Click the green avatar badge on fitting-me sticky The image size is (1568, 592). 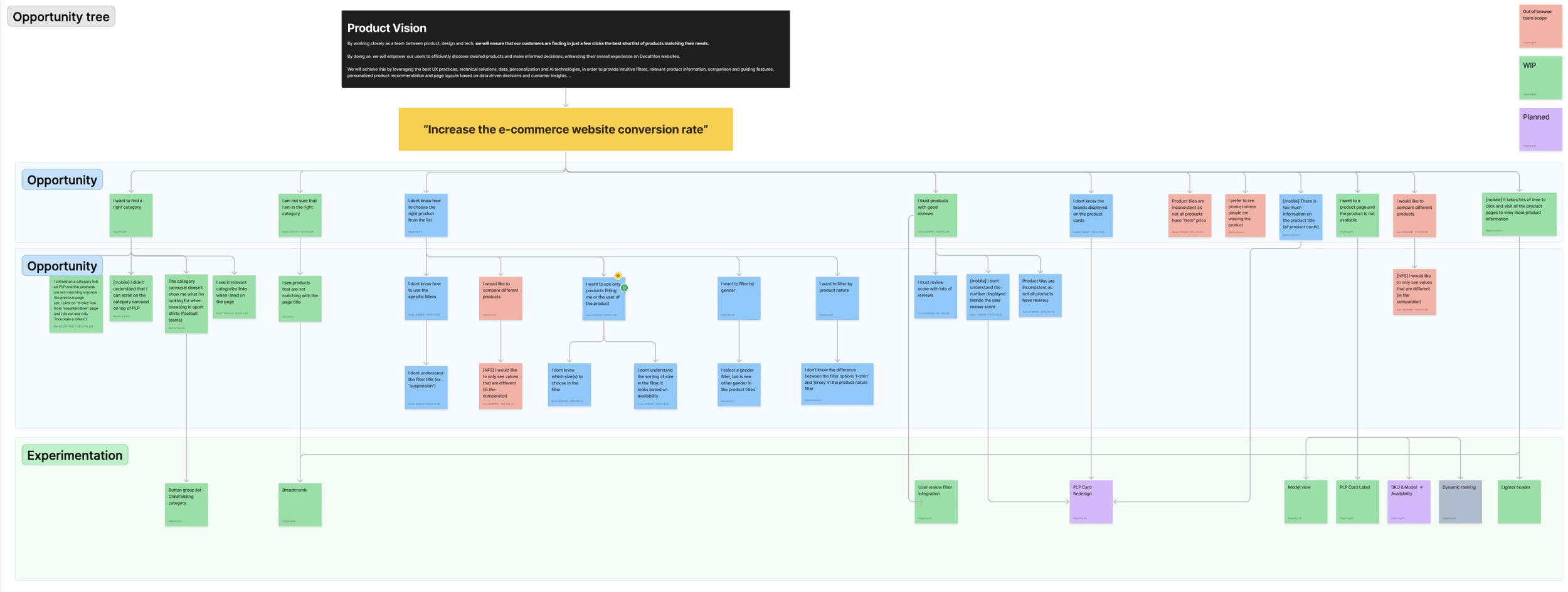tap(624, 288)
